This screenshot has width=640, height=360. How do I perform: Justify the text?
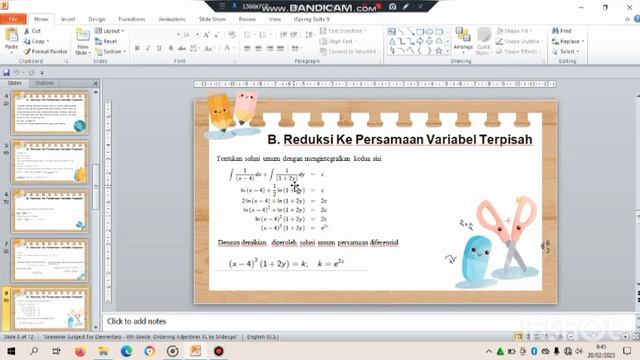point(280,48)
